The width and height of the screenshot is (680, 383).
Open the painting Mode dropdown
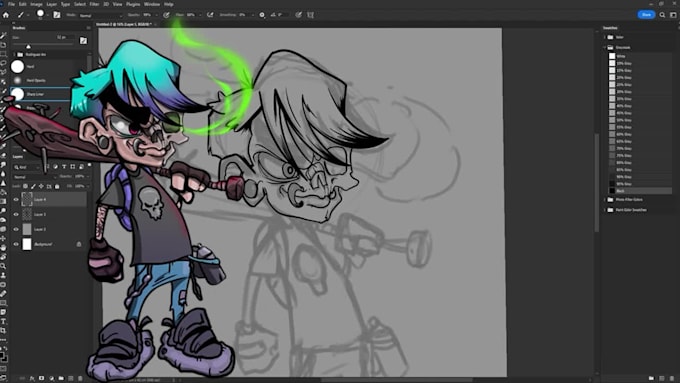(101, 15)
